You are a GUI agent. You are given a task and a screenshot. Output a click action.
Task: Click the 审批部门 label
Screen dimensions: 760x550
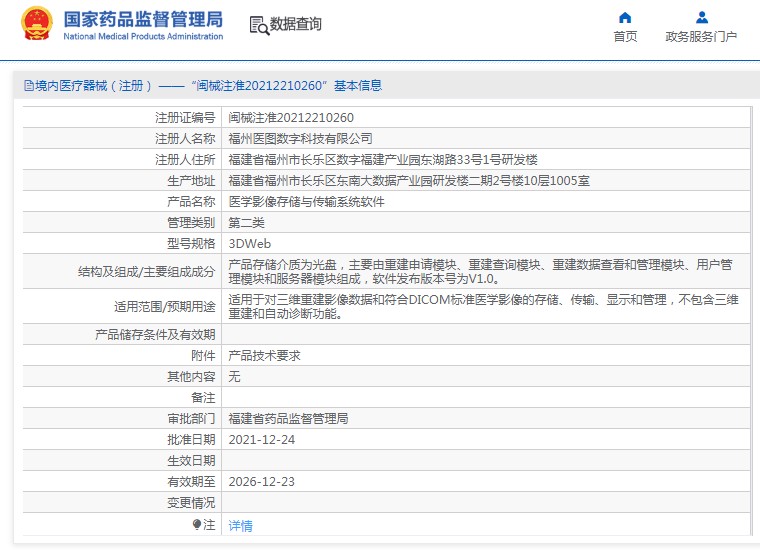[x=191, y=419]
